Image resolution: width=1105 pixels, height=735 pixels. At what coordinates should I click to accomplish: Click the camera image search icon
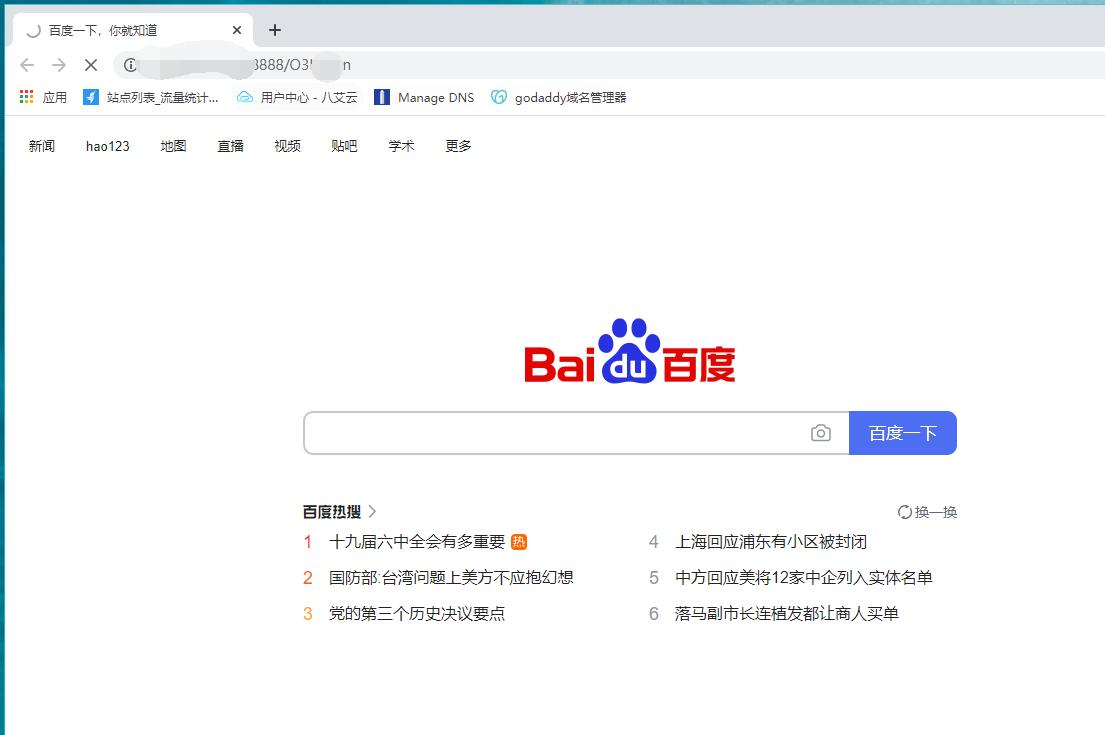click(820, 433)
